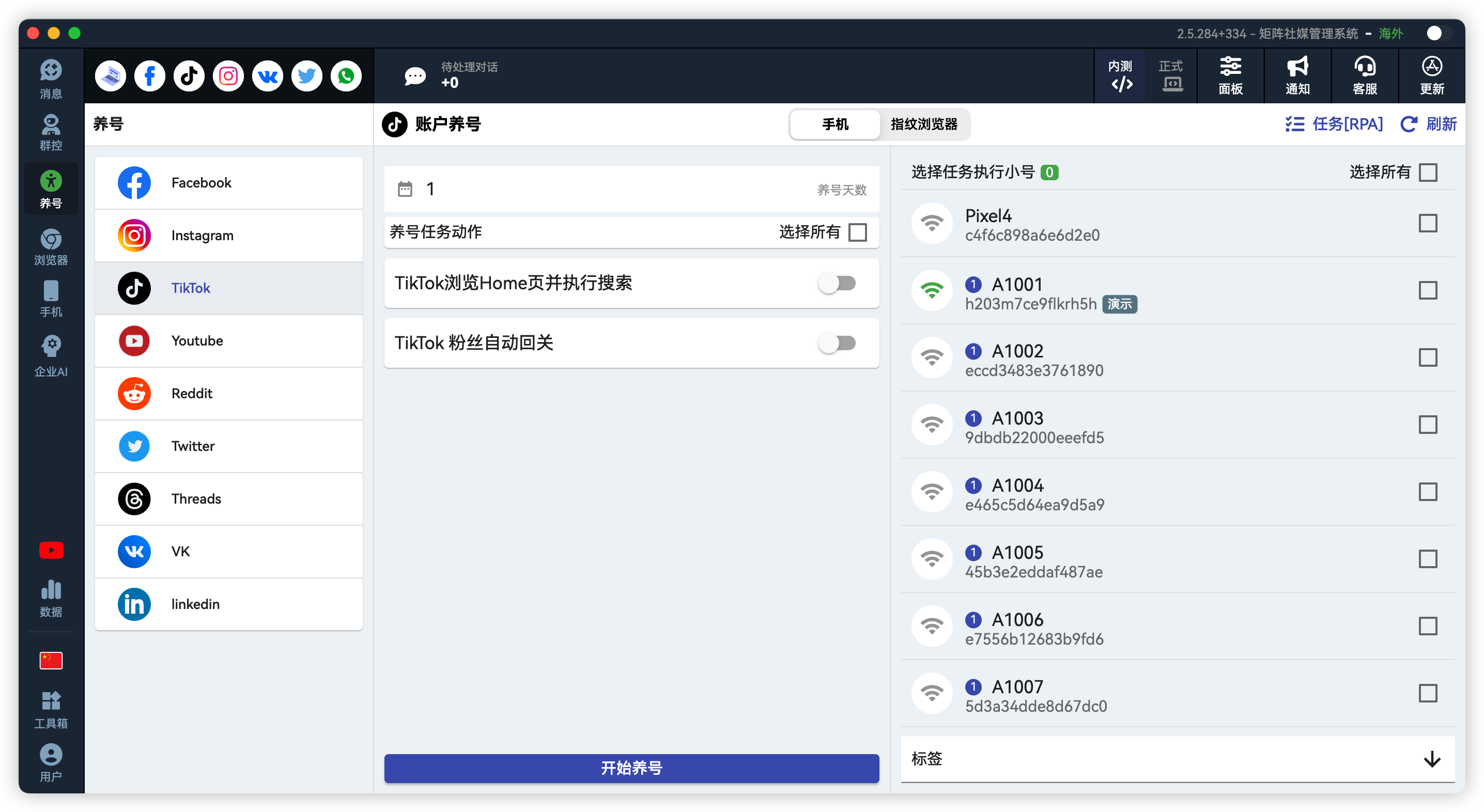Click the A1001 green wifi status icon
This screenshot has height=812, width=1484.
pos(932,290)
